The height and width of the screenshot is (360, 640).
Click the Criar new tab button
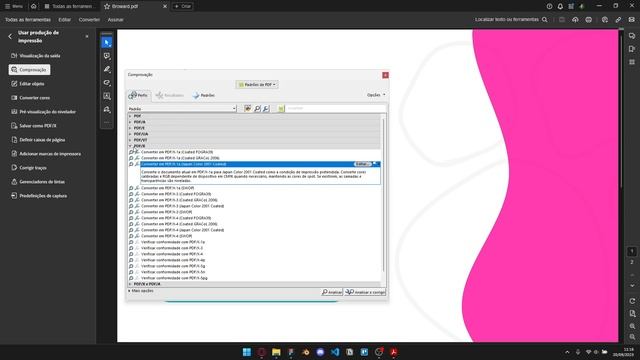(x=183, y=6)
